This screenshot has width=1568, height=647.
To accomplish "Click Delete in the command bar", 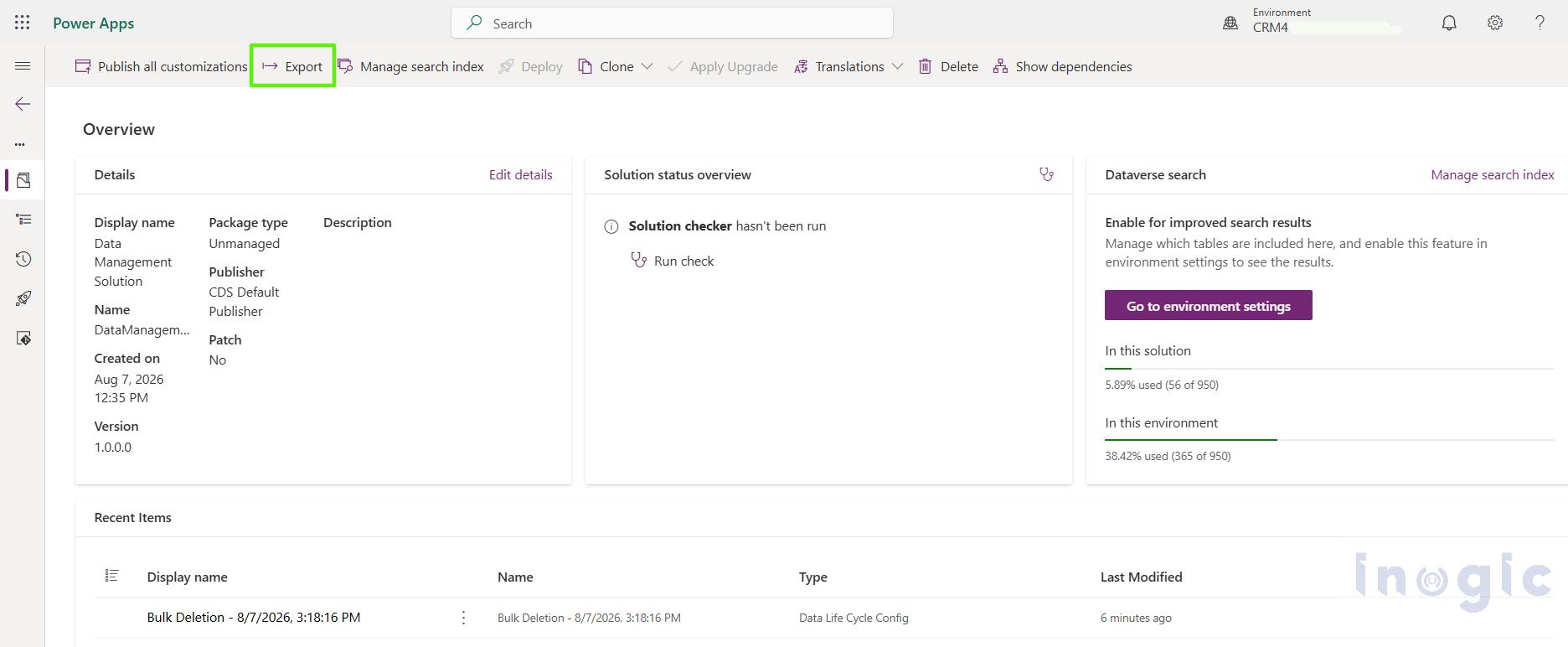I will point(948,66).
